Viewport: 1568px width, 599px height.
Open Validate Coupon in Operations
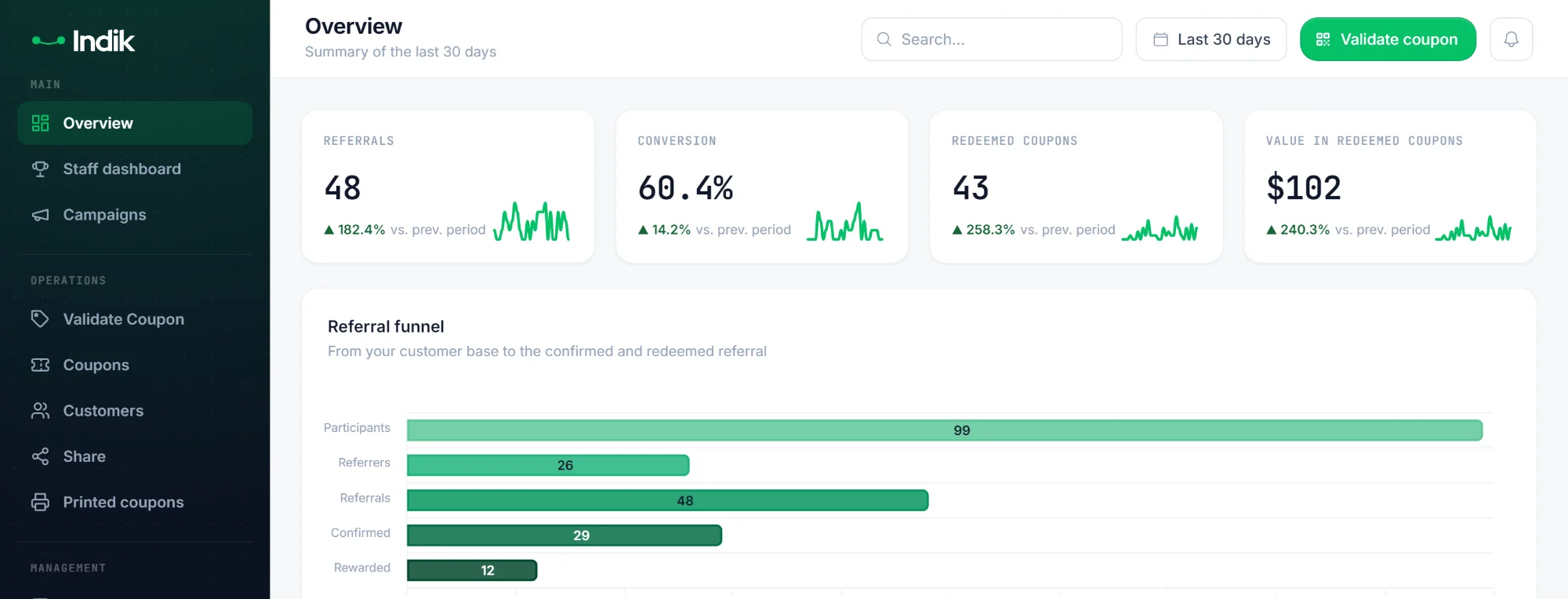pyautogui.click(x=135, y=319)
